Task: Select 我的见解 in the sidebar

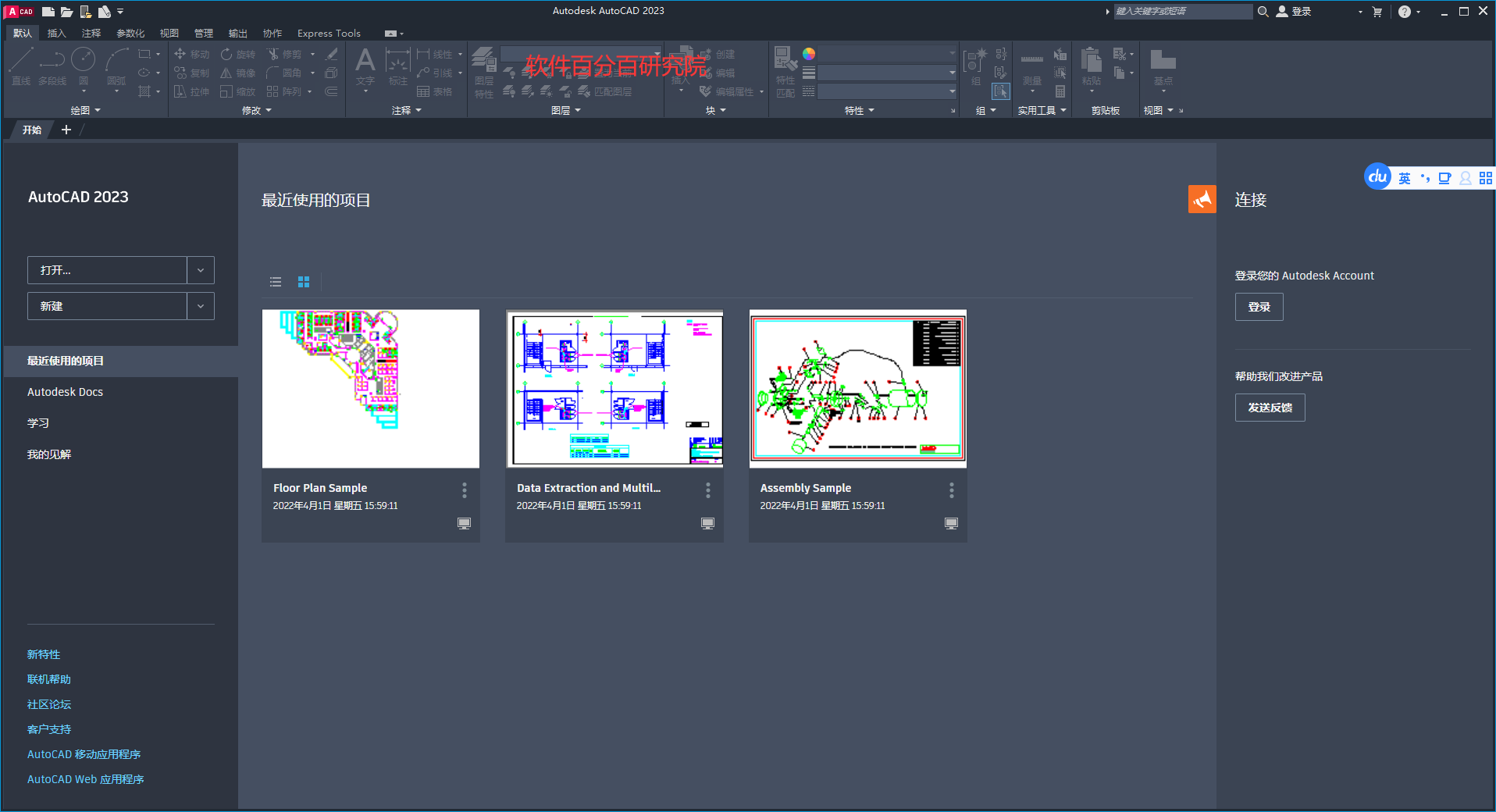Action: (x=121, y=454)
